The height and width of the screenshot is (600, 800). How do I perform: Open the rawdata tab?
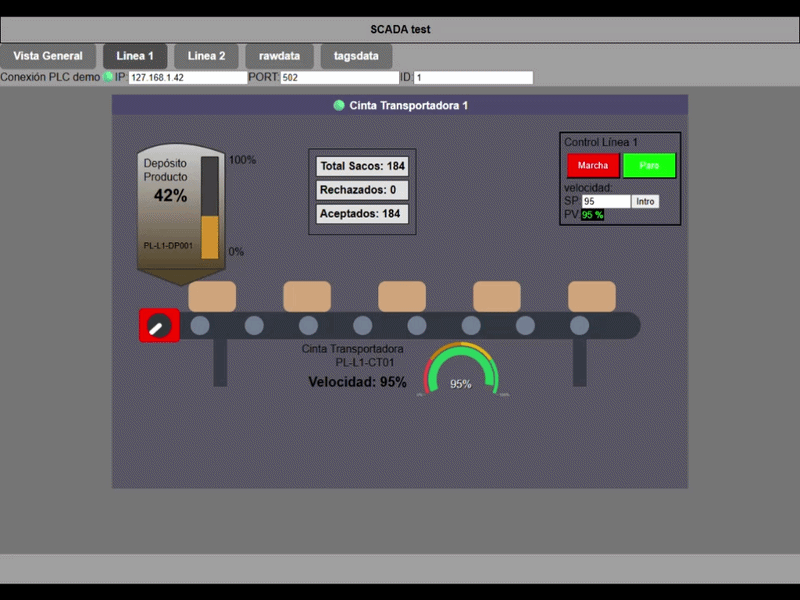point(279,56)
